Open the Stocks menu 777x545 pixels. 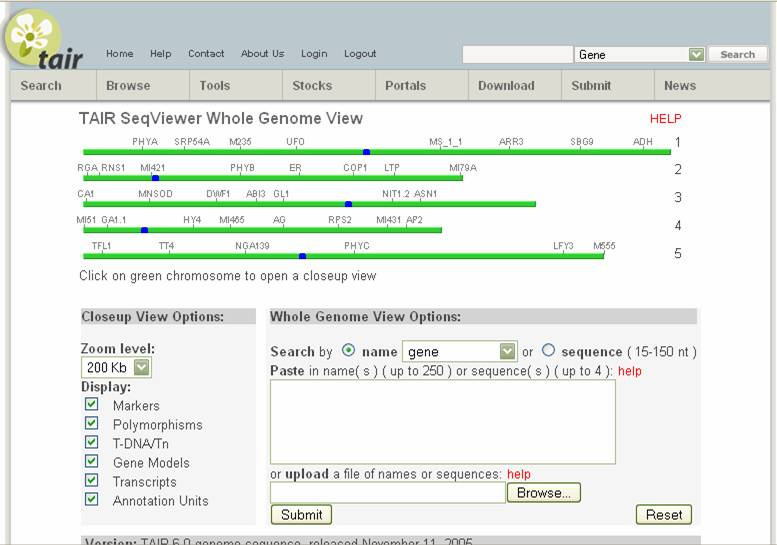pos(312,86)
